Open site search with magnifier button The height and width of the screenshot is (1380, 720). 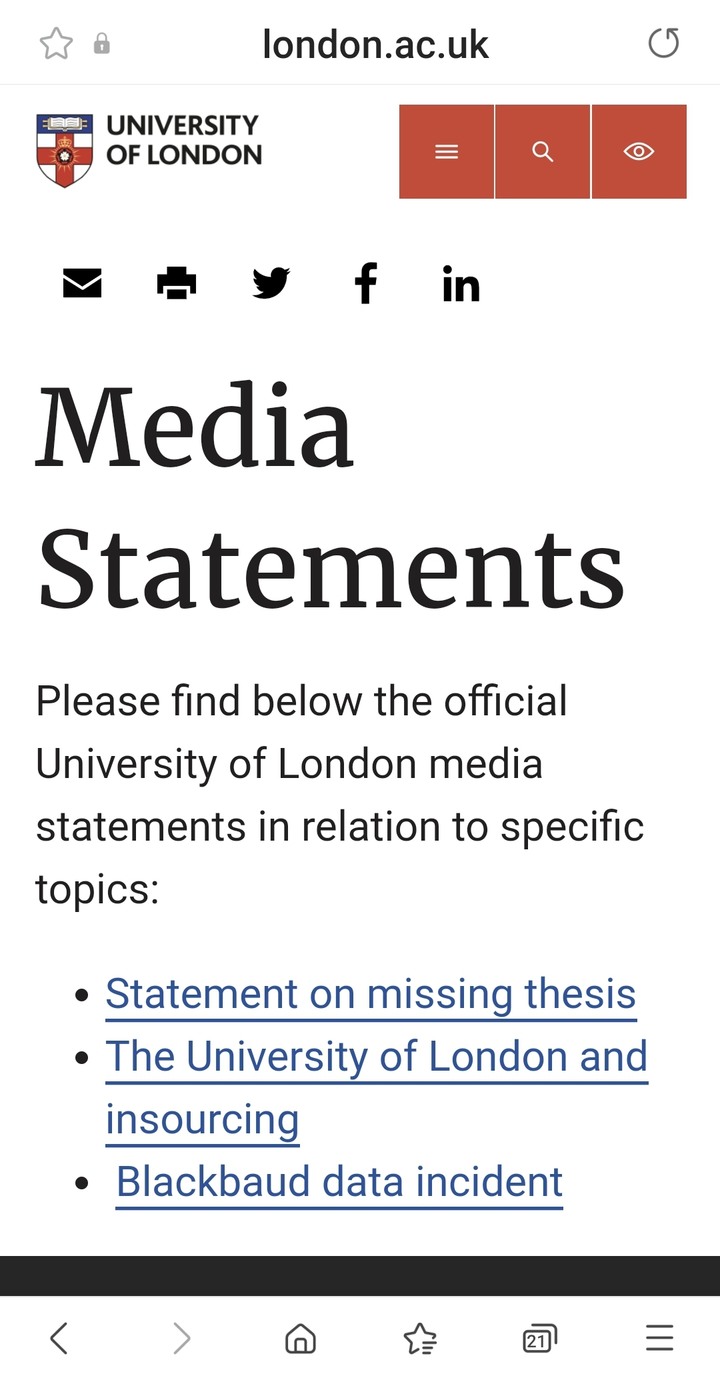tap(542, 151)
